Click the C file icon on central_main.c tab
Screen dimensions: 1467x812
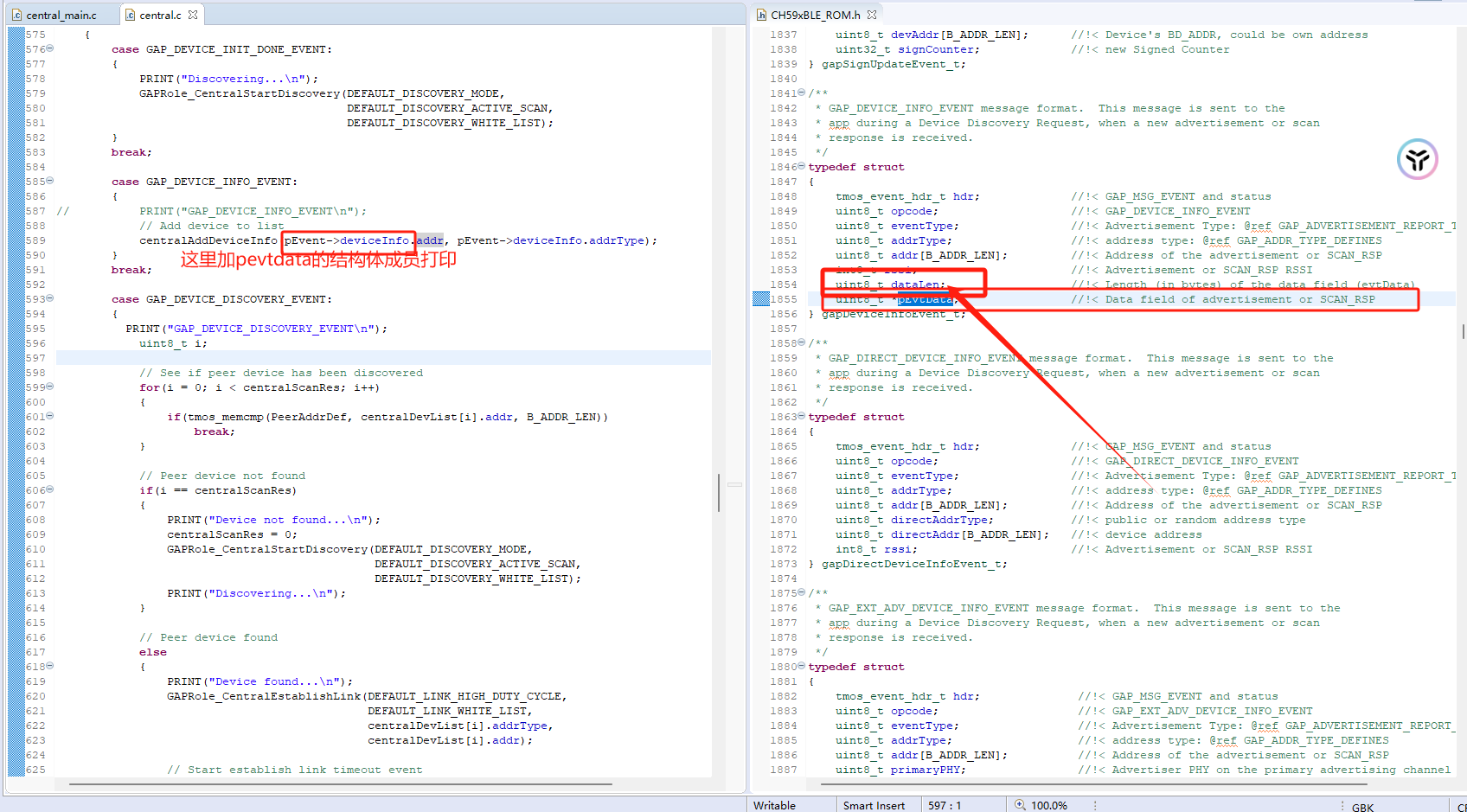pyautogui.click(x=17, y=15)
